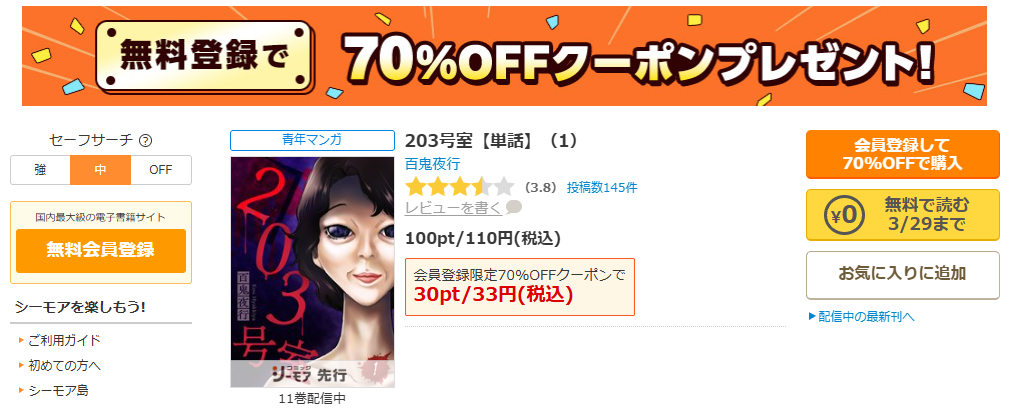Screen dimensions: 1011x408
Task: Click the star rating display
Action: coord(460,188)
